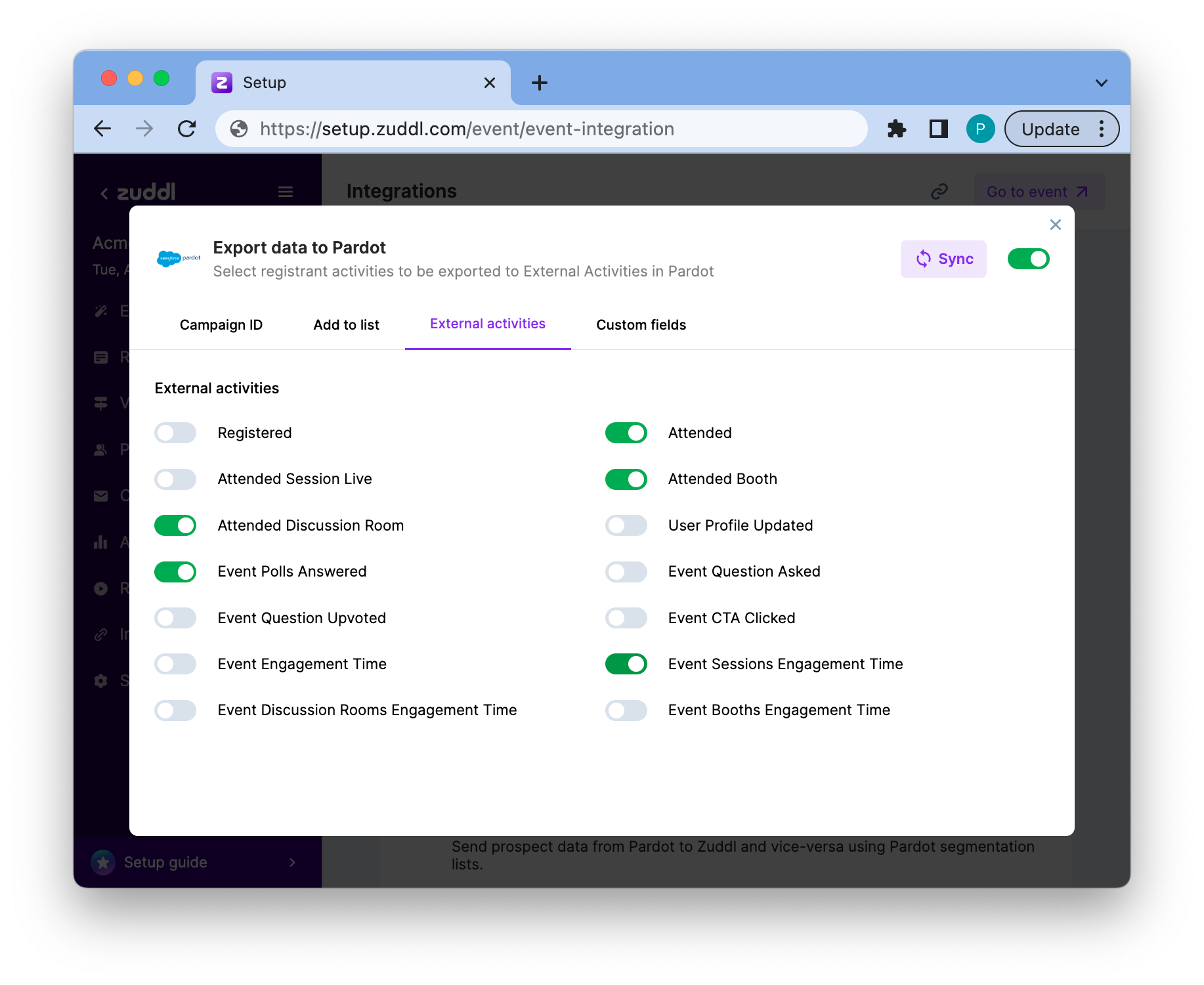The width and height of the screenshot is (1204, 985).
Task: Open the Chrome profile avatar P
Action: click(980, 129)
